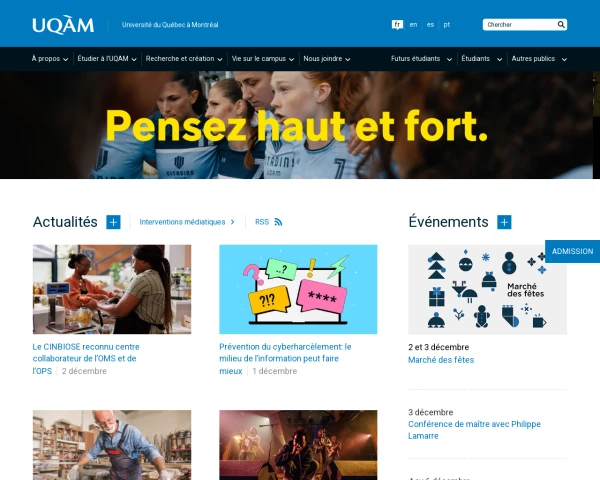Screen dimensions: 600x480
Task: Open the Recherche et création menu
Action: tap(184, 59)
